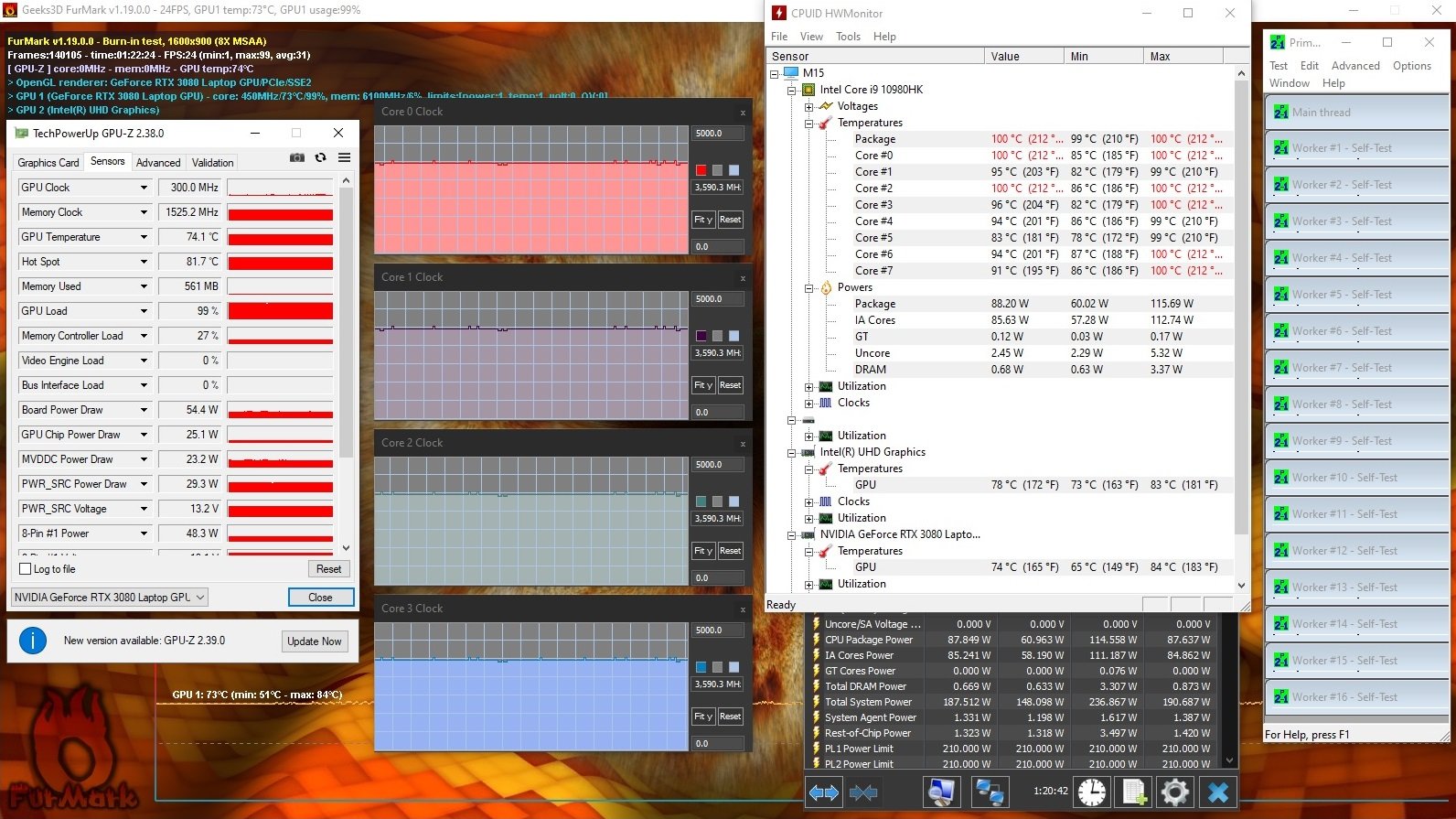Click HWiNFO collapse arrows icon
The height and width of the screenshot is (819, 1456).
tap(863, 792)
